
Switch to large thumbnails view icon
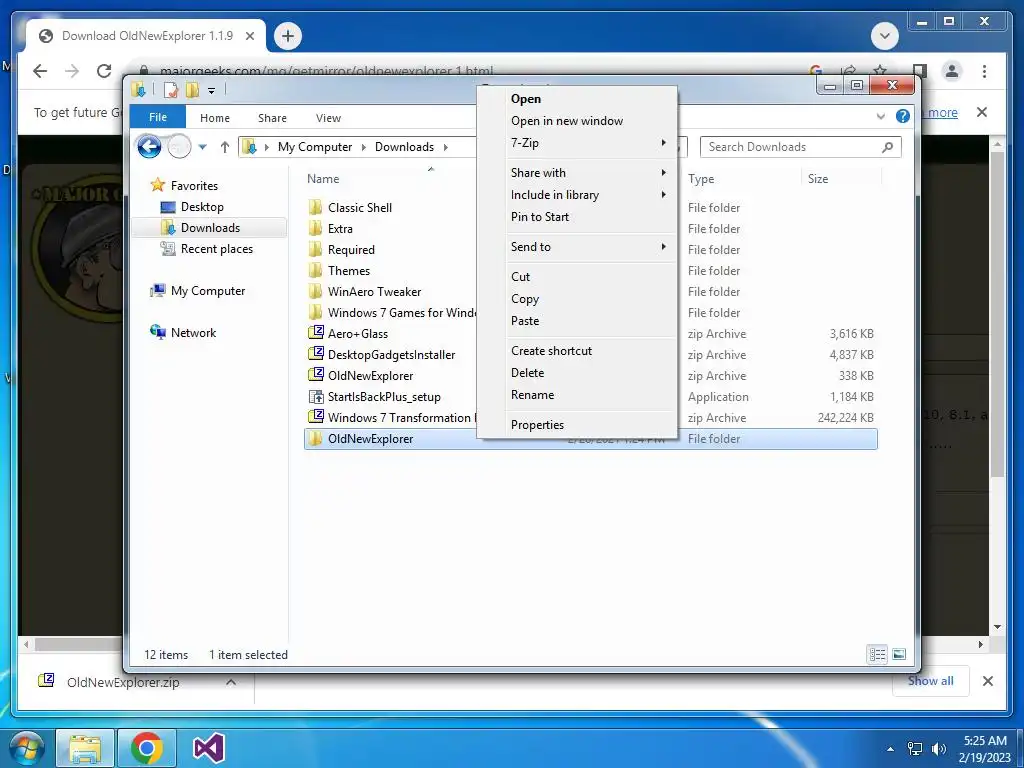click(899, 654)
